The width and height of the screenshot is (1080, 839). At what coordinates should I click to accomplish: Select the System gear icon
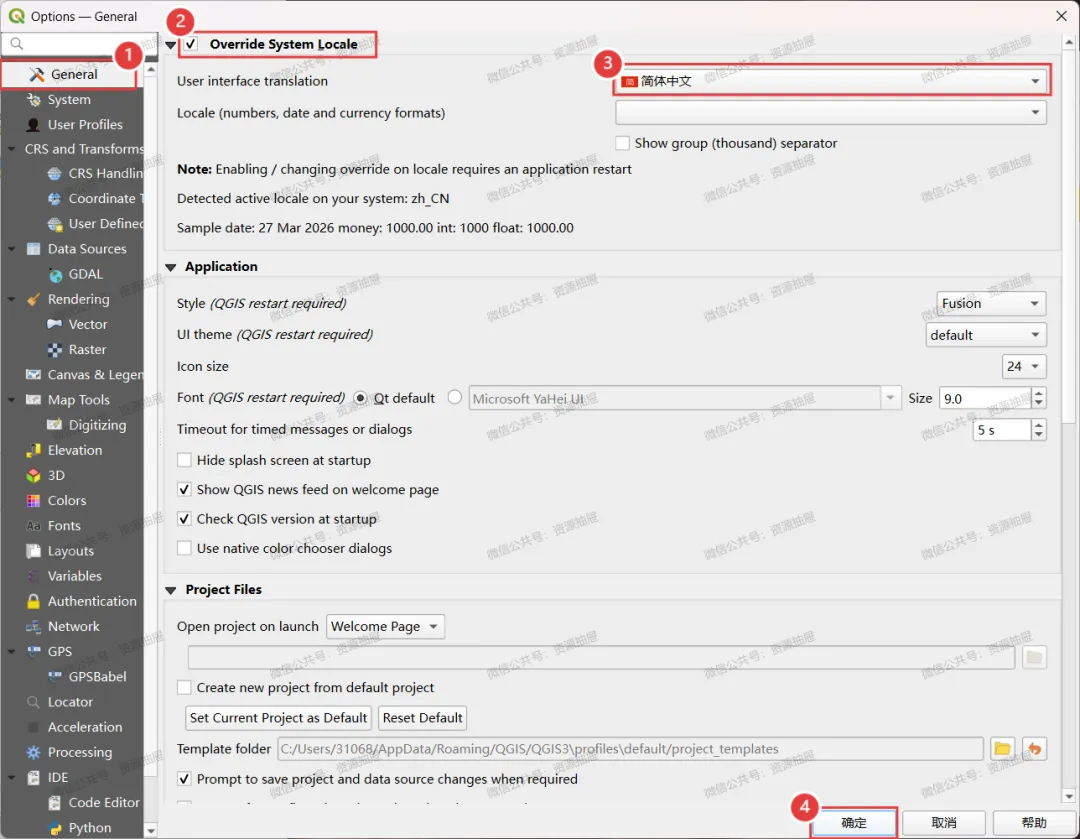point(33,100)
